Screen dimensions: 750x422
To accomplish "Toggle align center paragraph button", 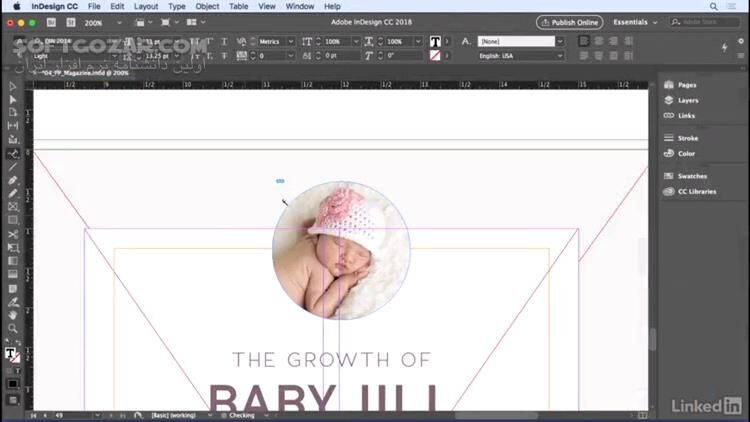I will pyautogui.click(x=598, y=41).
